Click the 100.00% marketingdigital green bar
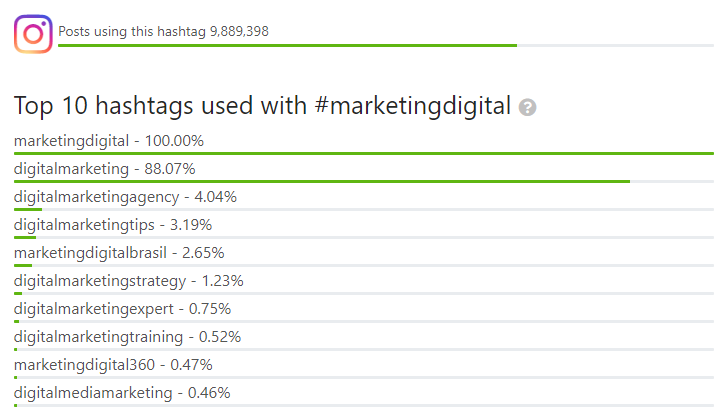Image resolution: width=728 pixels, height=414 pixels. [364, 153]
